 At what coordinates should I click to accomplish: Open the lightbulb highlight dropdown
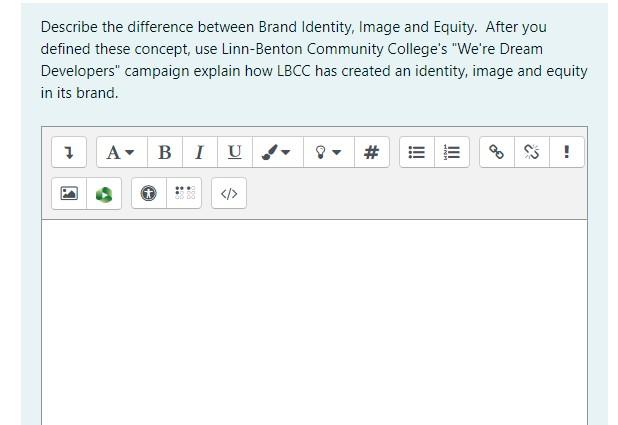[329, 152]
